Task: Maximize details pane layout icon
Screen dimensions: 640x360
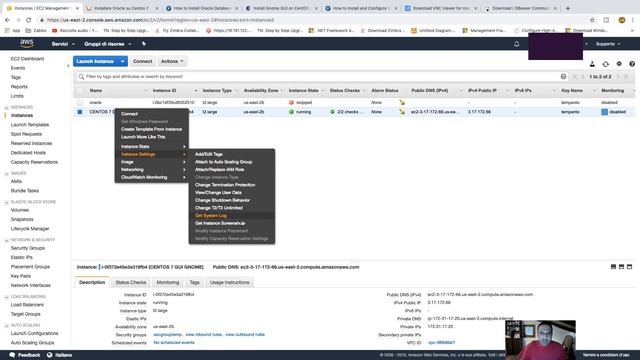Action: pos(629,267)
